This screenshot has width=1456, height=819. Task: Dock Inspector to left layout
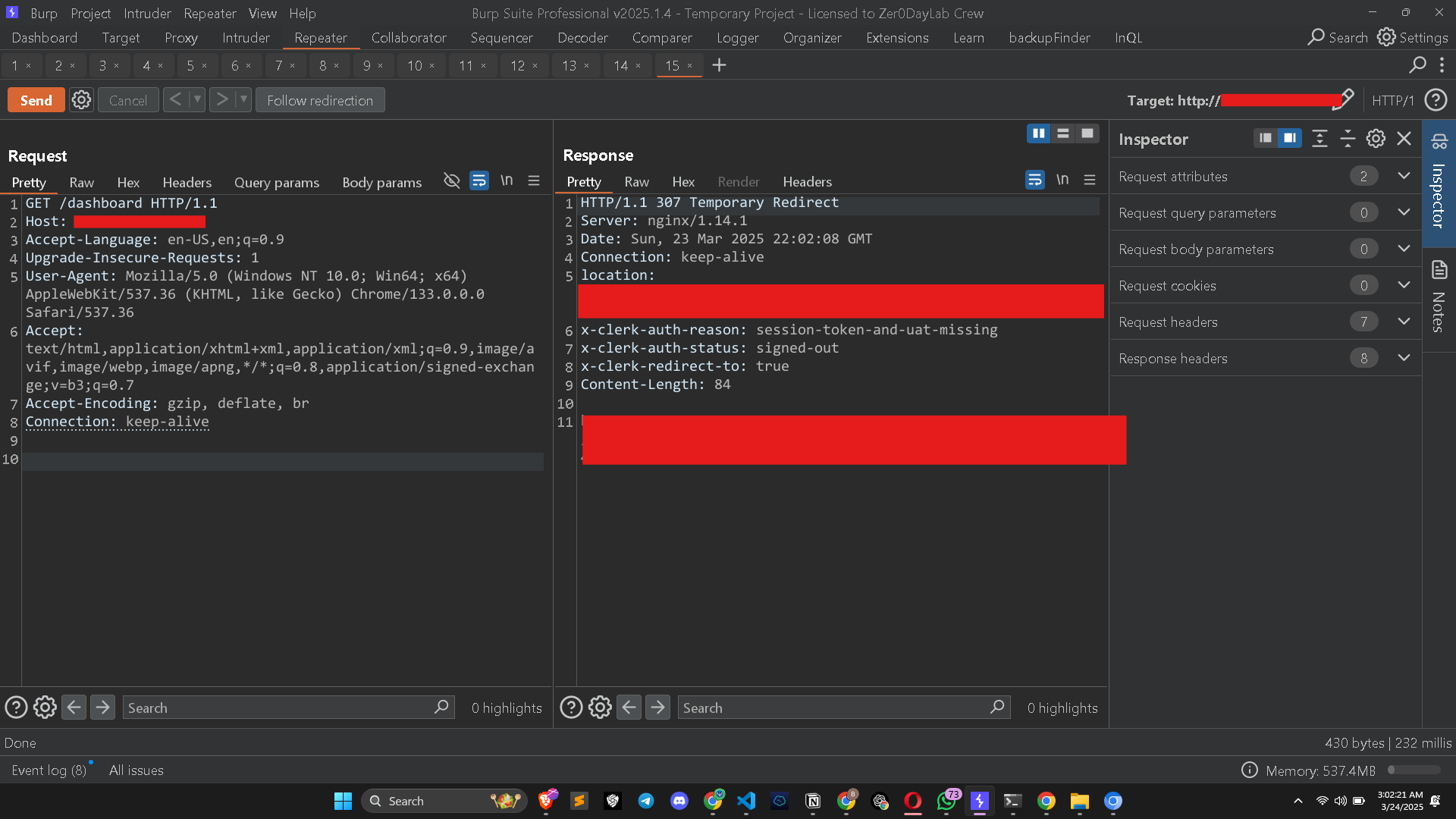[x=1265, y=138]
